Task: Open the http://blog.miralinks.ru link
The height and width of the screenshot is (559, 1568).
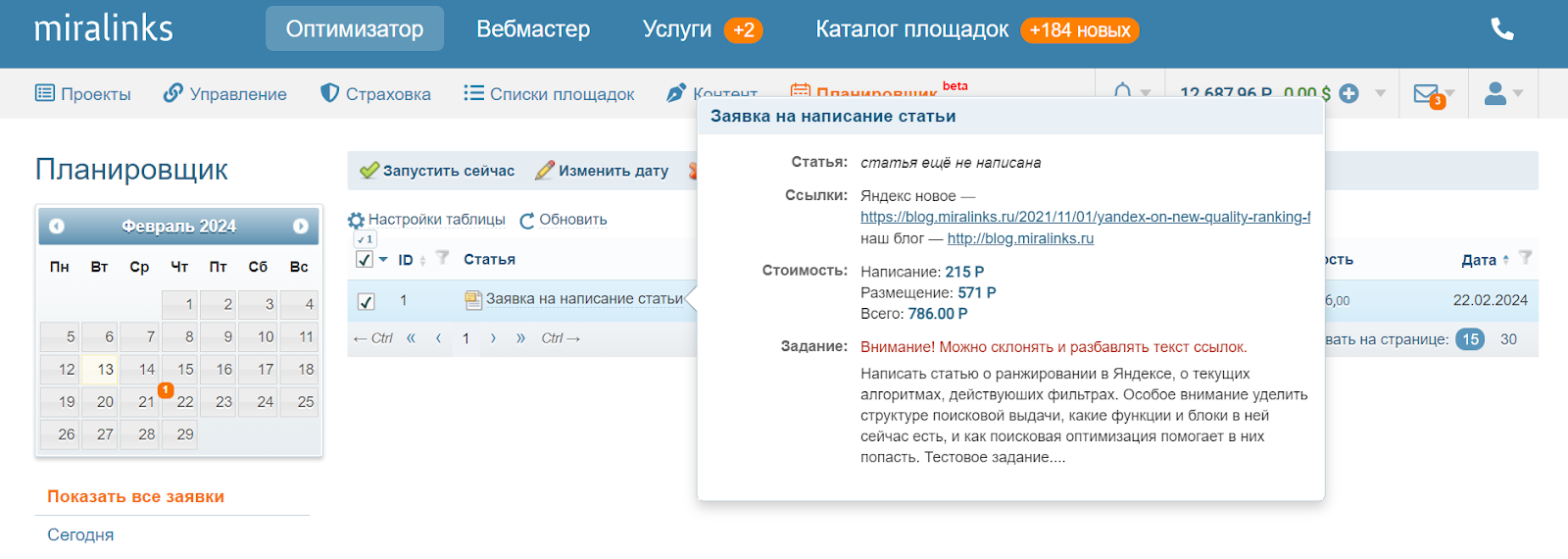Action: pyautogui.click(x=1020, y=238)
